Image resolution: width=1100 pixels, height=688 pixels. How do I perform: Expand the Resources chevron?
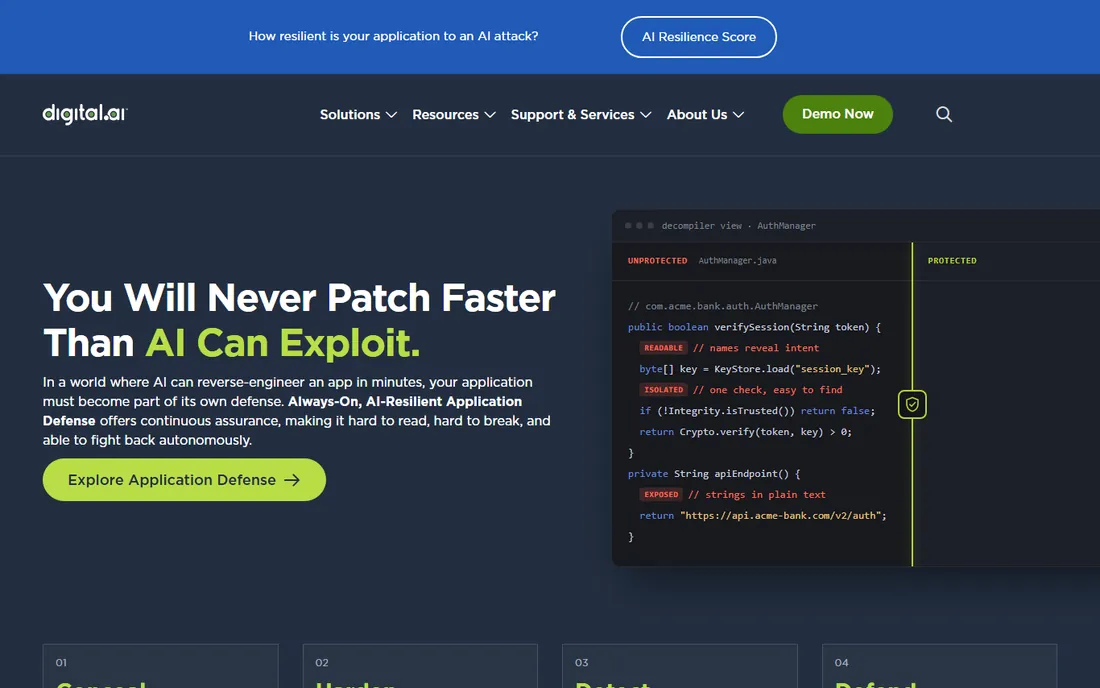[x=490, y=115]
